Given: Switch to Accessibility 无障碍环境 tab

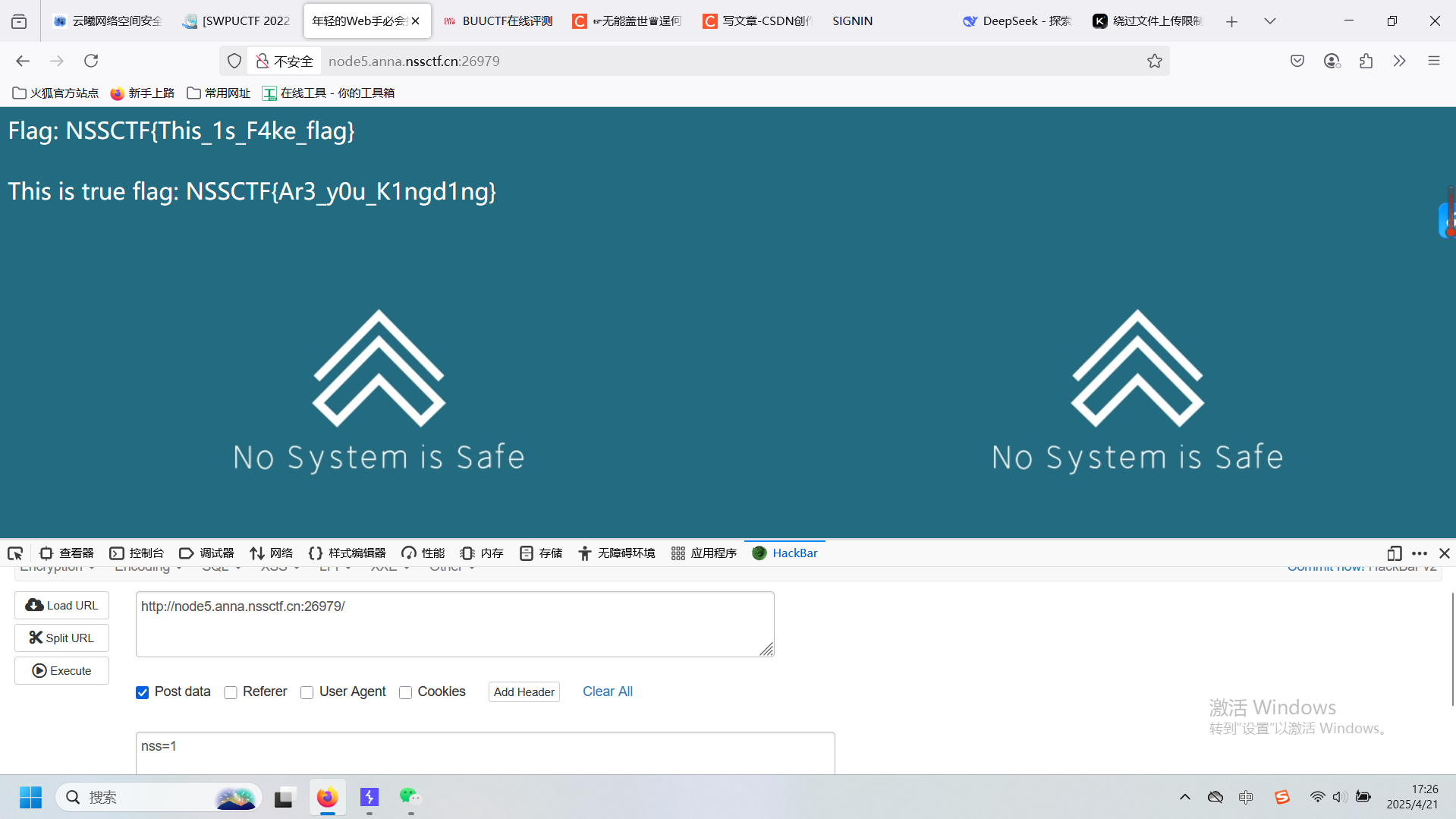Looking at the screenshot, I should [616, 553].
